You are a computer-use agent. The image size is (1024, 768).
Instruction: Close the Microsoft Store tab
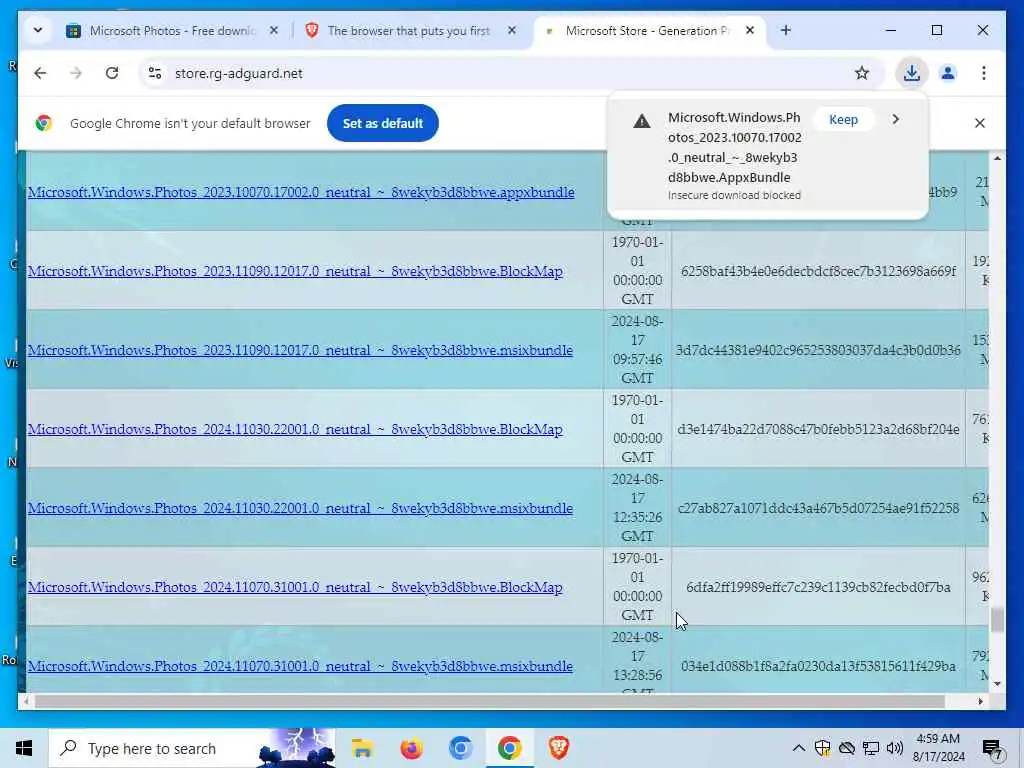(750, 30)
